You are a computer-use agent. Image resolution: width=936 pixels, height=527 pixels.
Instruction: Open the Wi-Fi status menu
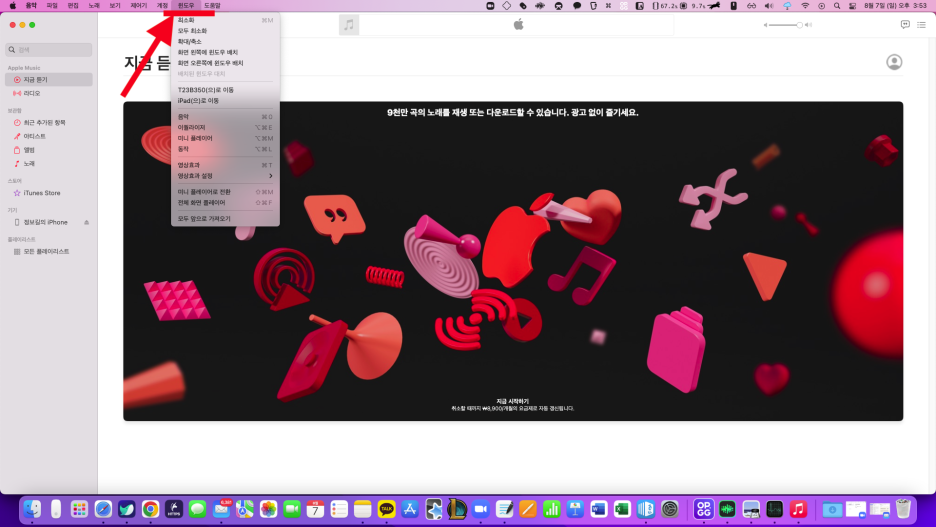click(x=805, y=5)
